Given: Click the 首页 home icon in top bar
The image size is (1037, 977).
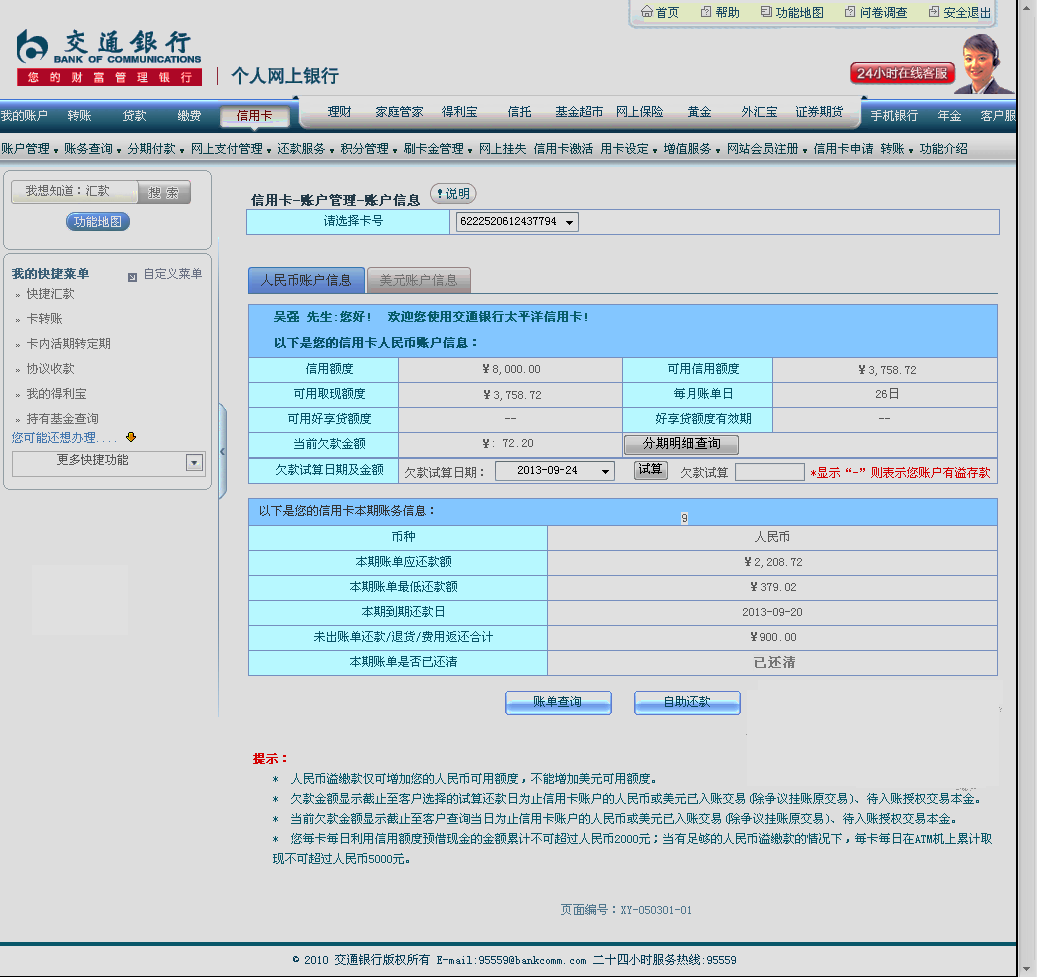Looking at the screenshot, I should (647, 12).
